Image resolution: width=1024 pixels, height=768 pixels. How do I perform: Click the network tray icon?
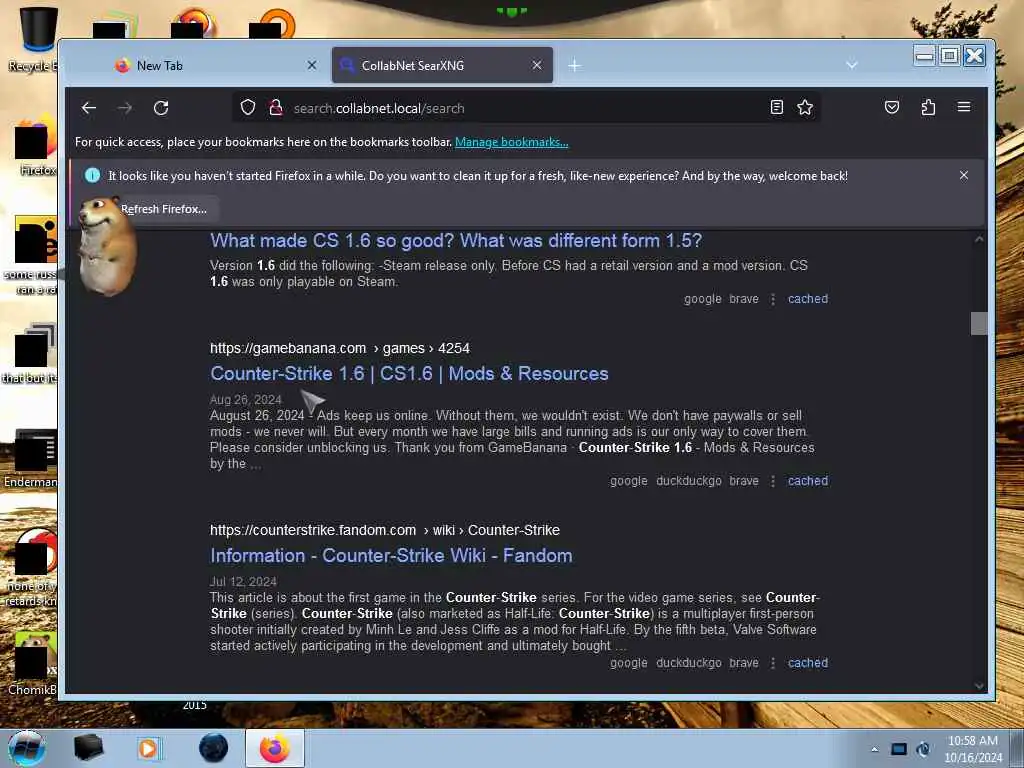coord(899,749)
